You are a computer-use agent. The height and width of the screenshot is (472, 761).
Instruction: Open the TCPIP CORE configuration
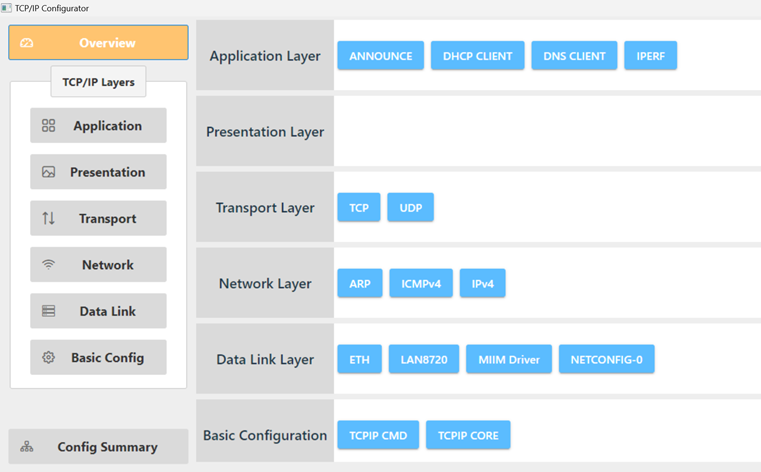tap(468, 435)
